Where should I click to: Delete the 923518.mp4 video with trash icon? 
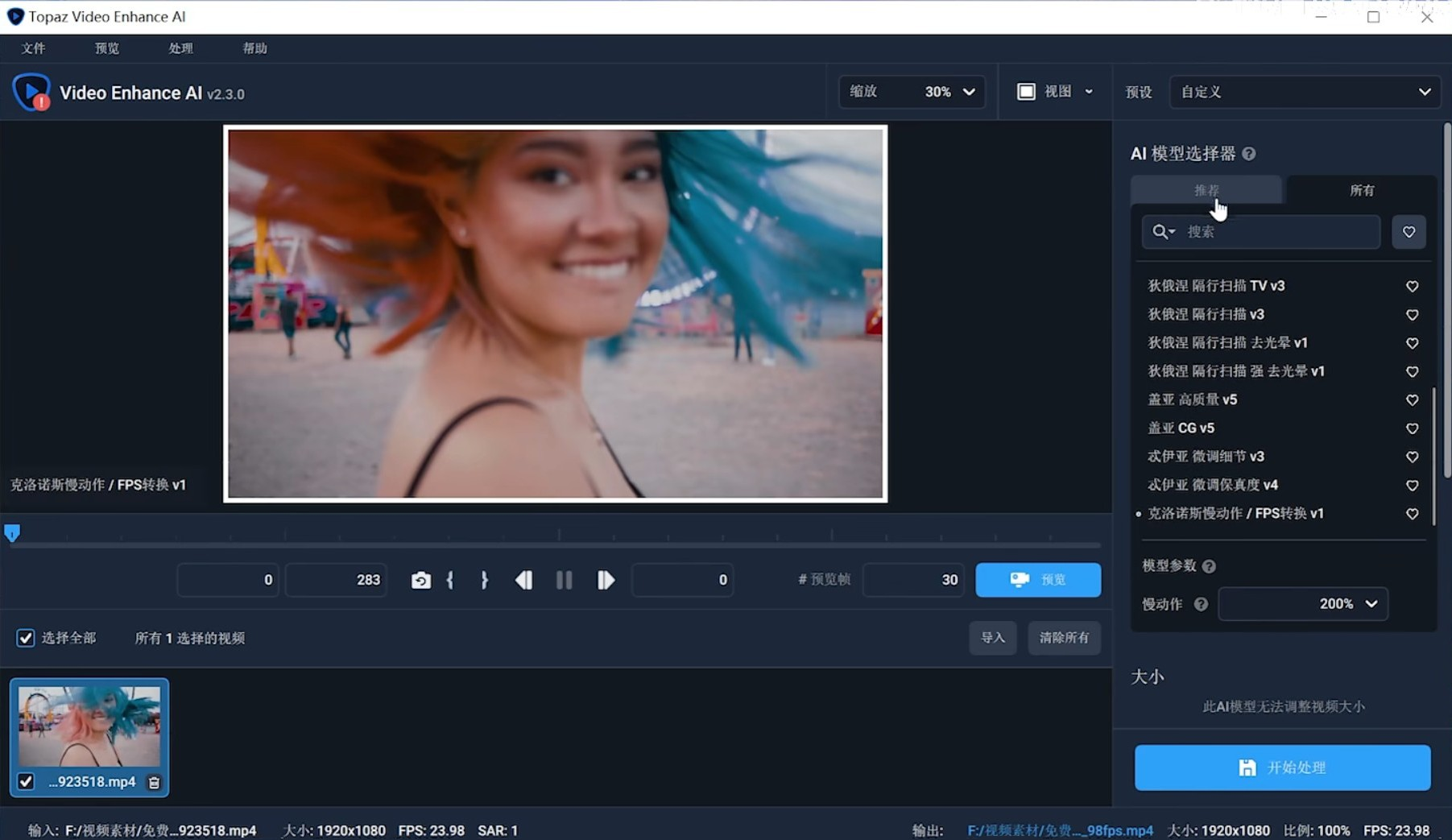tap(154, 782)
